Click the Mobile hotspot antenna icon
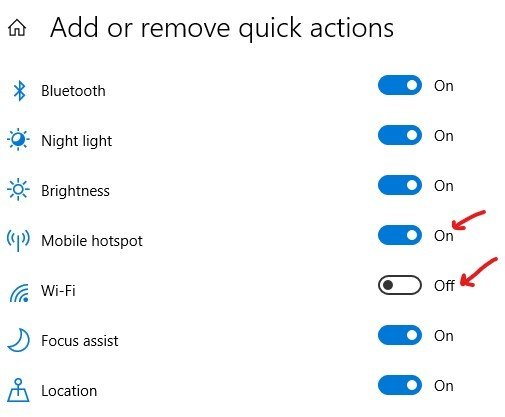505x417 pixels. pyautogui.click(x=18, y=240)
